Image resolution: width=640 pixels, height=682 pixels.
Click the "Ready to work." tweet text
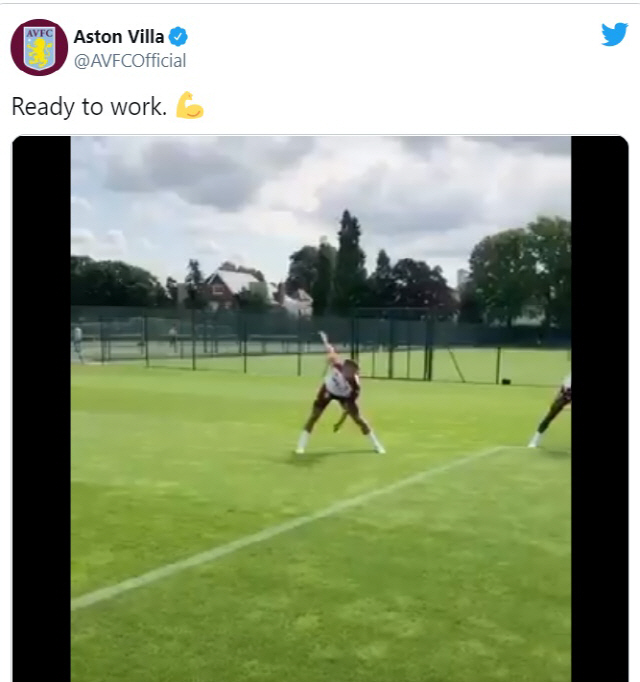point(89,107)
